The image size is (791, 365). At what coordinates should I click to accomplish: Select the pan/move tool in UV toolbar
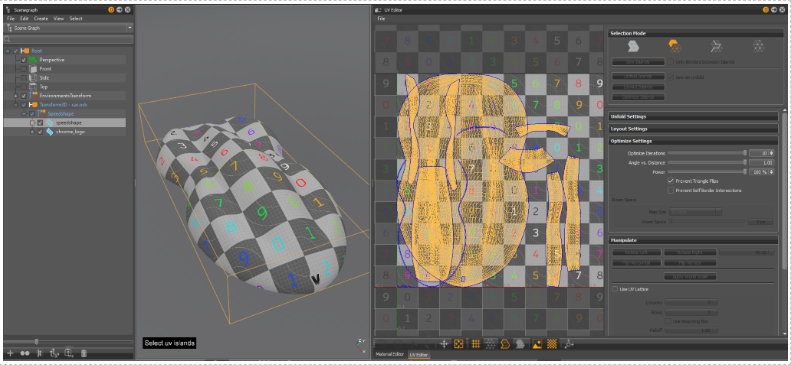444,344
